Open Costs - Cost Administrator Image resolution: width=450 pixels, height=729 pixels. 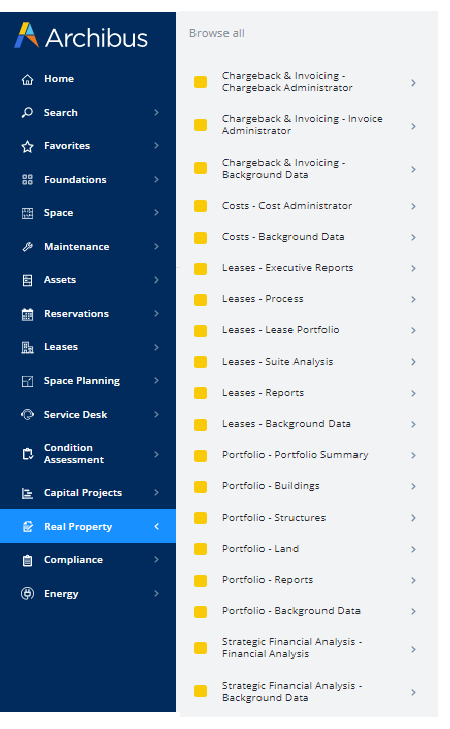click(x=287, y=205)
